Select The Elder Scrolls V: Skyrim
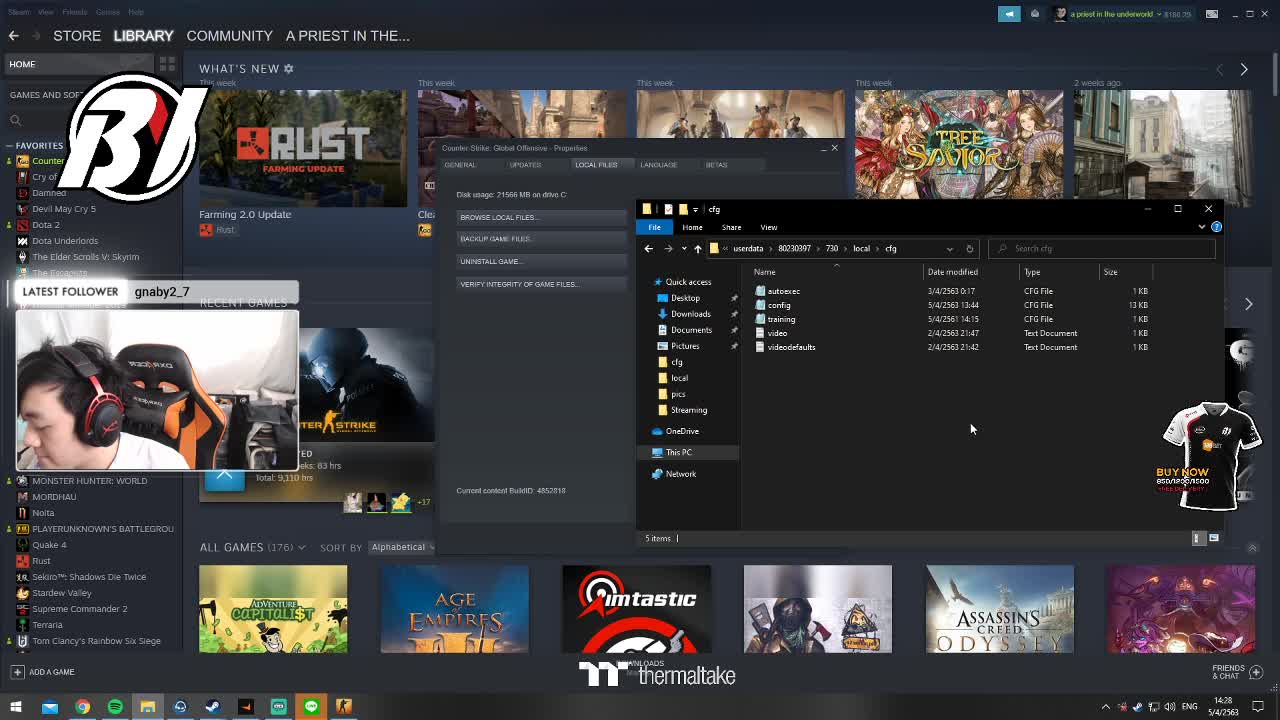 85,257
